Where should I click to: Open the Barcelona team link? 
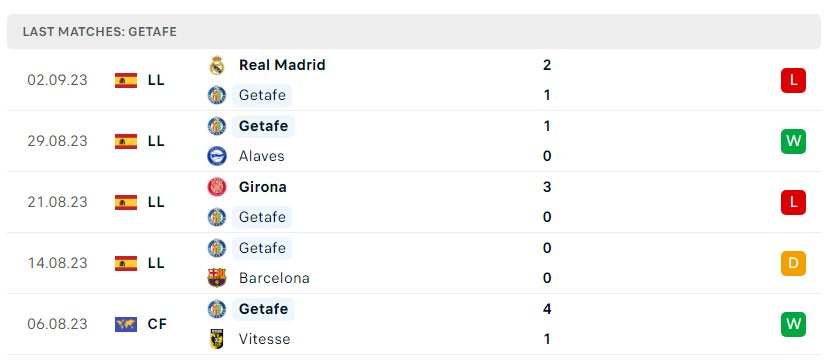pyautogui.click(x=274, y=278)
